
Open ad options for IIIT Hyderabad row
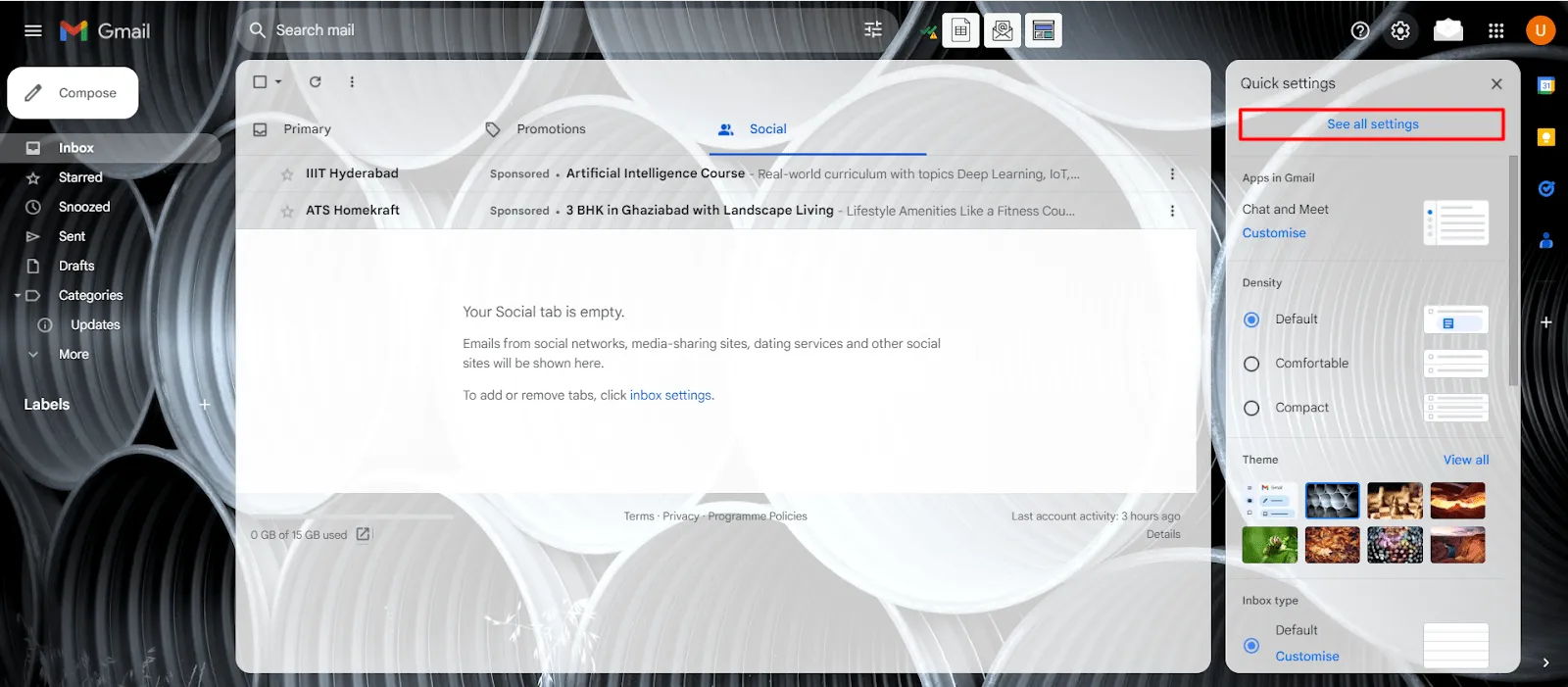point(1172,174)
